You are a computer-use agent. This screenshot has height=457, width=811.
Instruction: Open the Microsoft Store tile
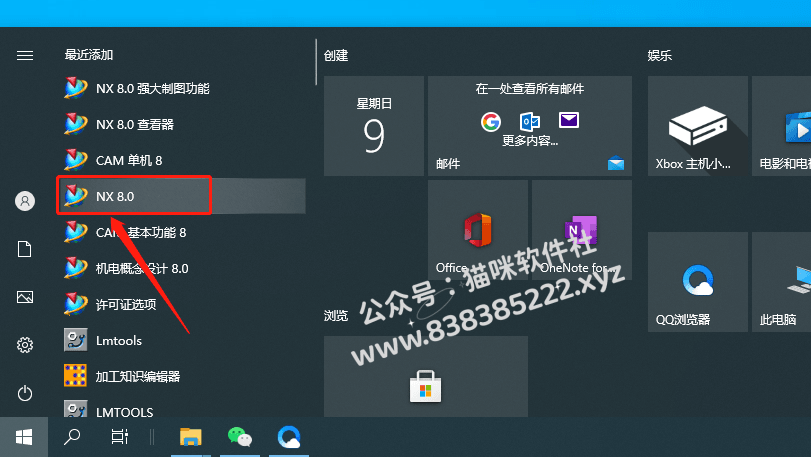pos(426,376)
